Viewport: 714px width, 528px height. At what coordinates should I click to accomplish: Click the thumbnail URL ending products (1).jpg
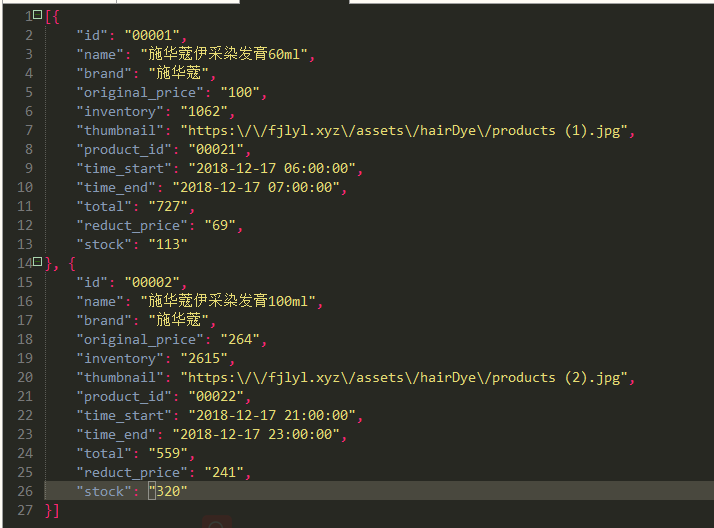point(404,131)
